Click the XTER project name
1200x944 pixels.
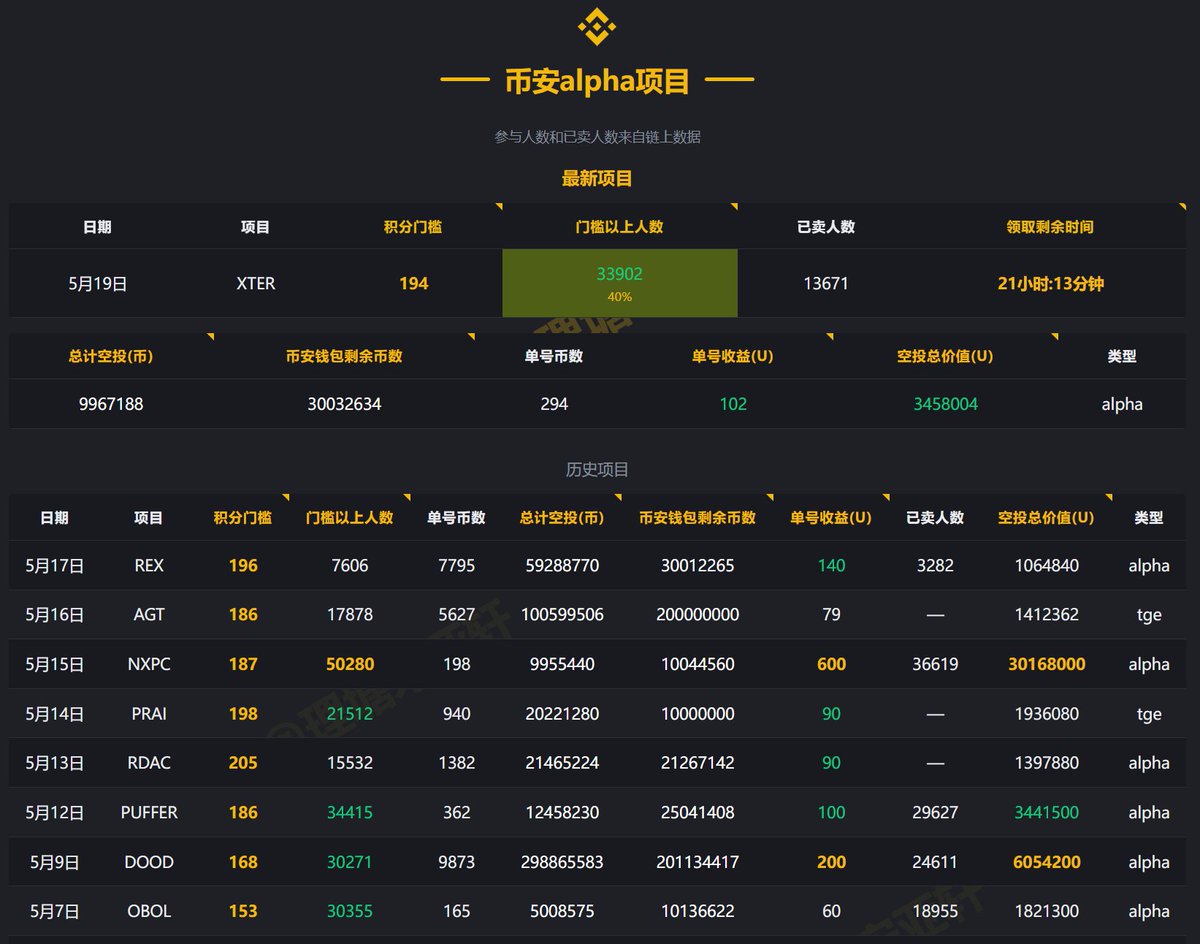tap(256, 284)
